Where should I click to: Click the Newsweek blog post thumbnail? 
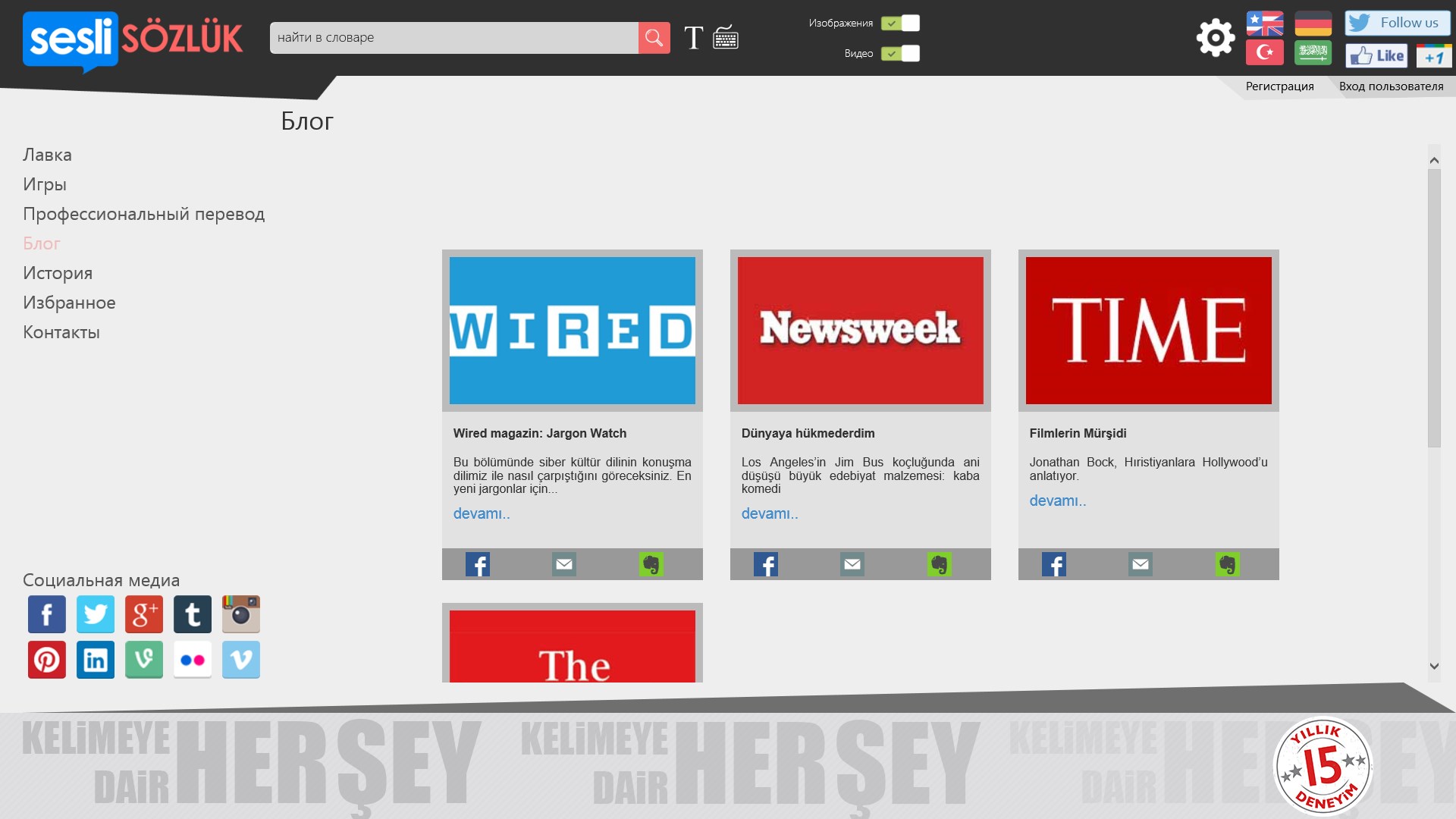[860, 330]
